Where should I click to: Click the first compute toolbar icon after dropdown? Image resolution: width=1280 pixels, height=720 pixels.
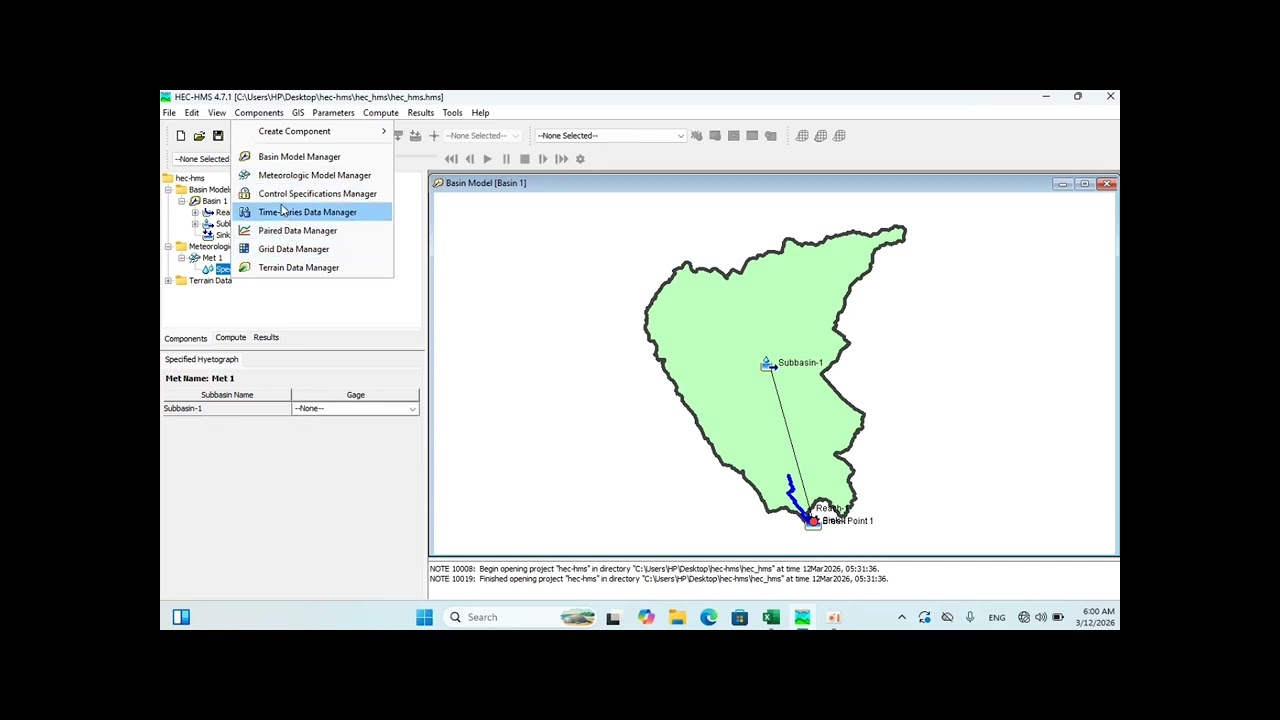pyautogui.click(x=697, y=136)
